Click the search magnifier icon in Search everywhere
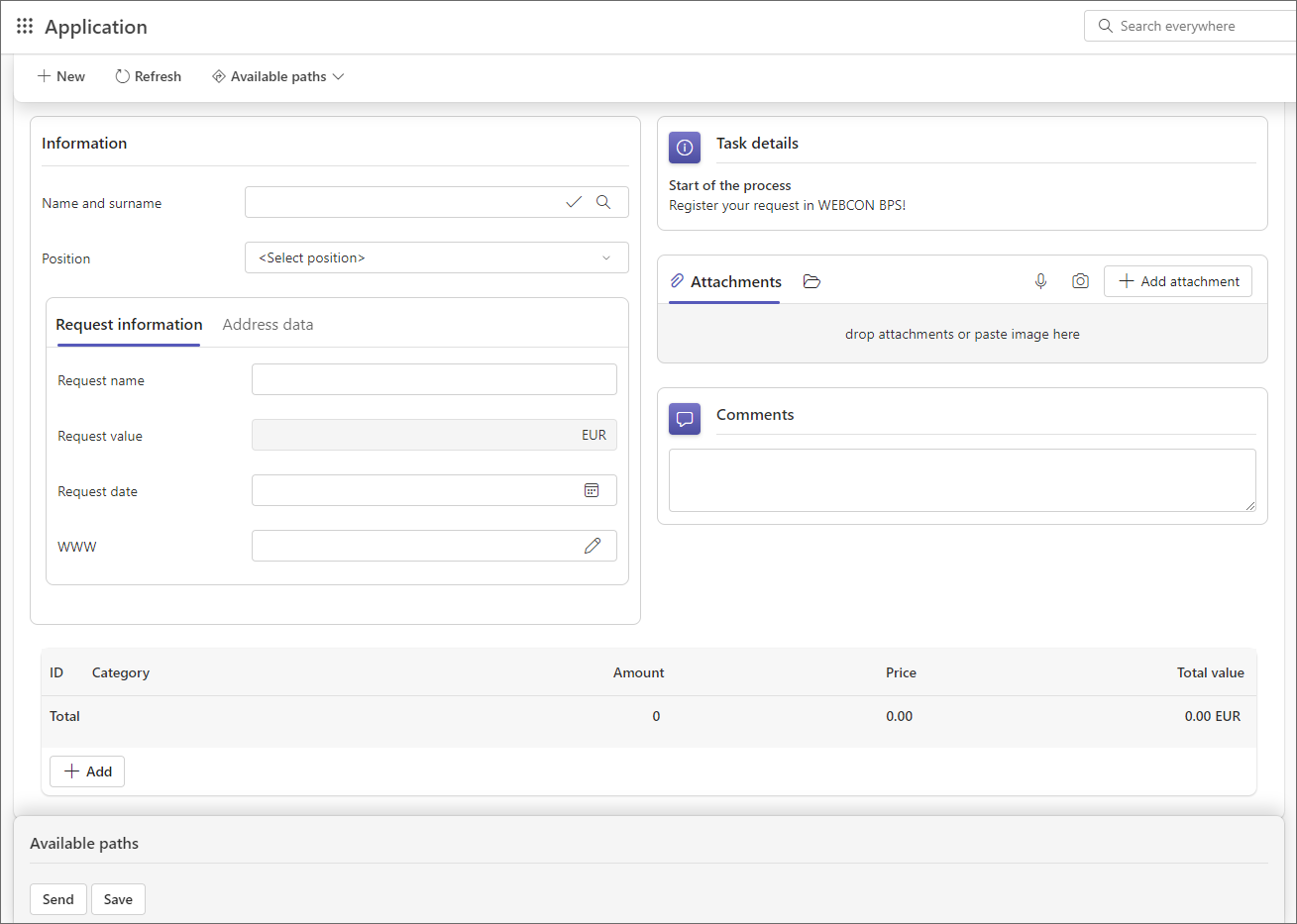This screenshot has height=924, width=1297. pos(1105,26)
